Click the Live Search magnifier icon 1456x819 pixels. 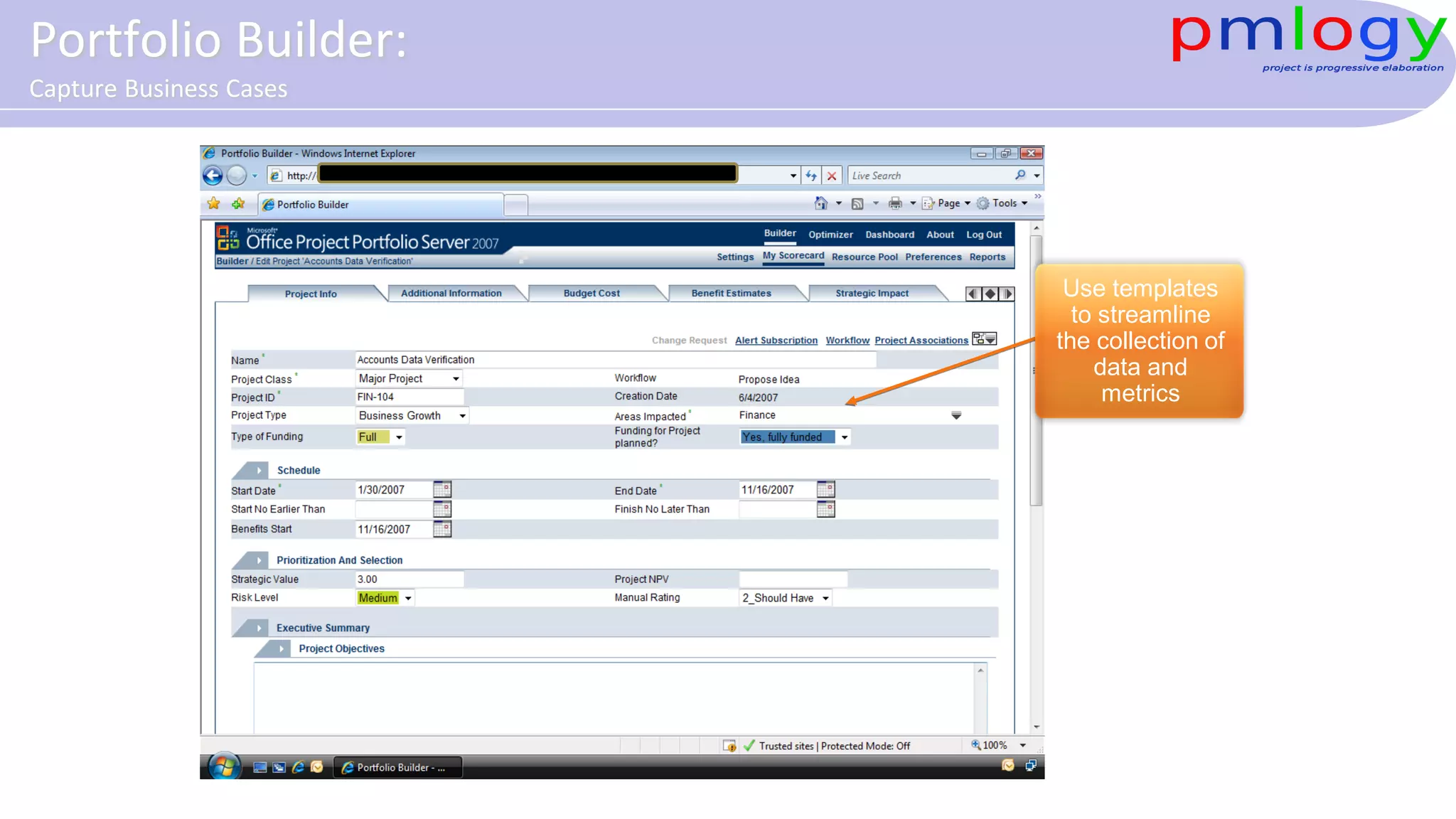click(x=1020, y=175)
